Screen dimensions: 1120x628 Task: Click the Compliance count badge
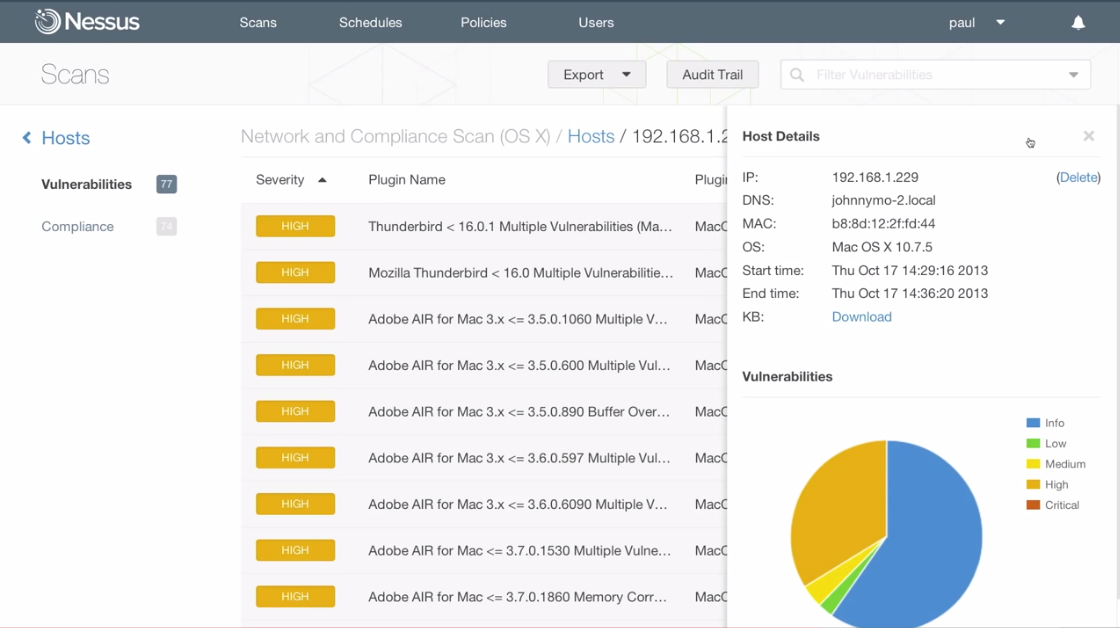point(166,227)
